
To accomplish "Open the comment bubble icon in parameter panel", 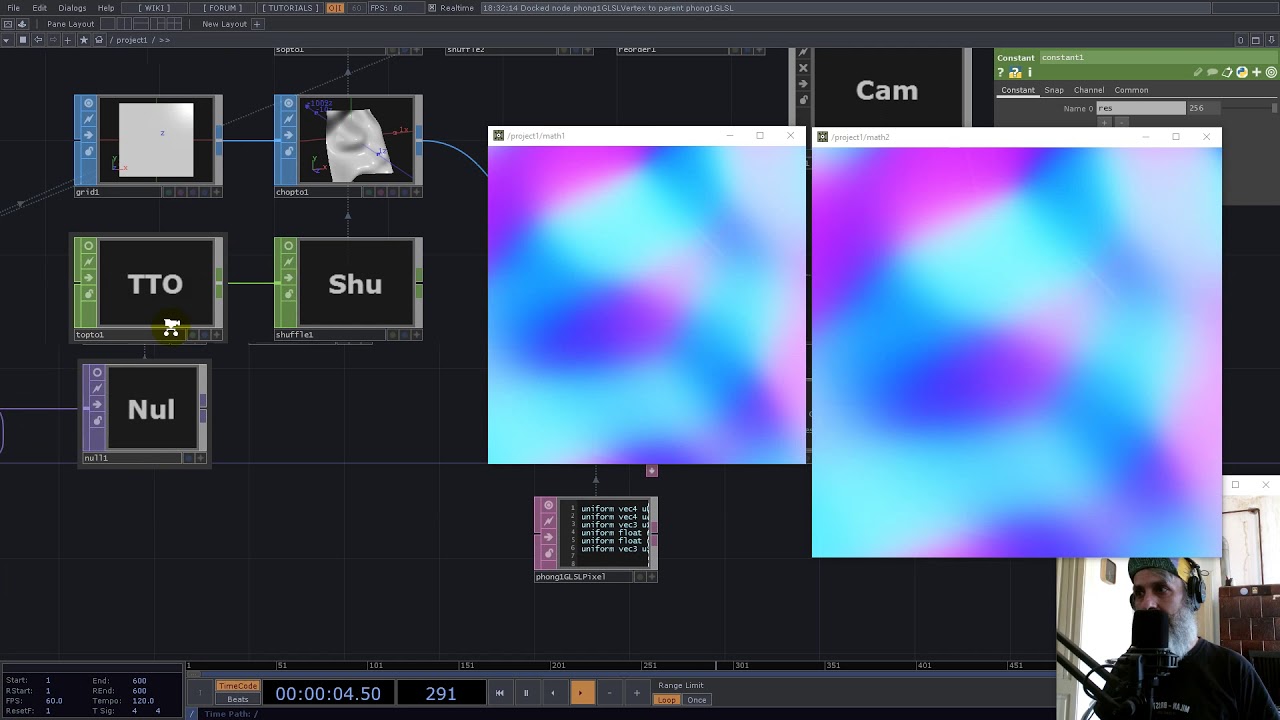I will [x=1212, y=72].
